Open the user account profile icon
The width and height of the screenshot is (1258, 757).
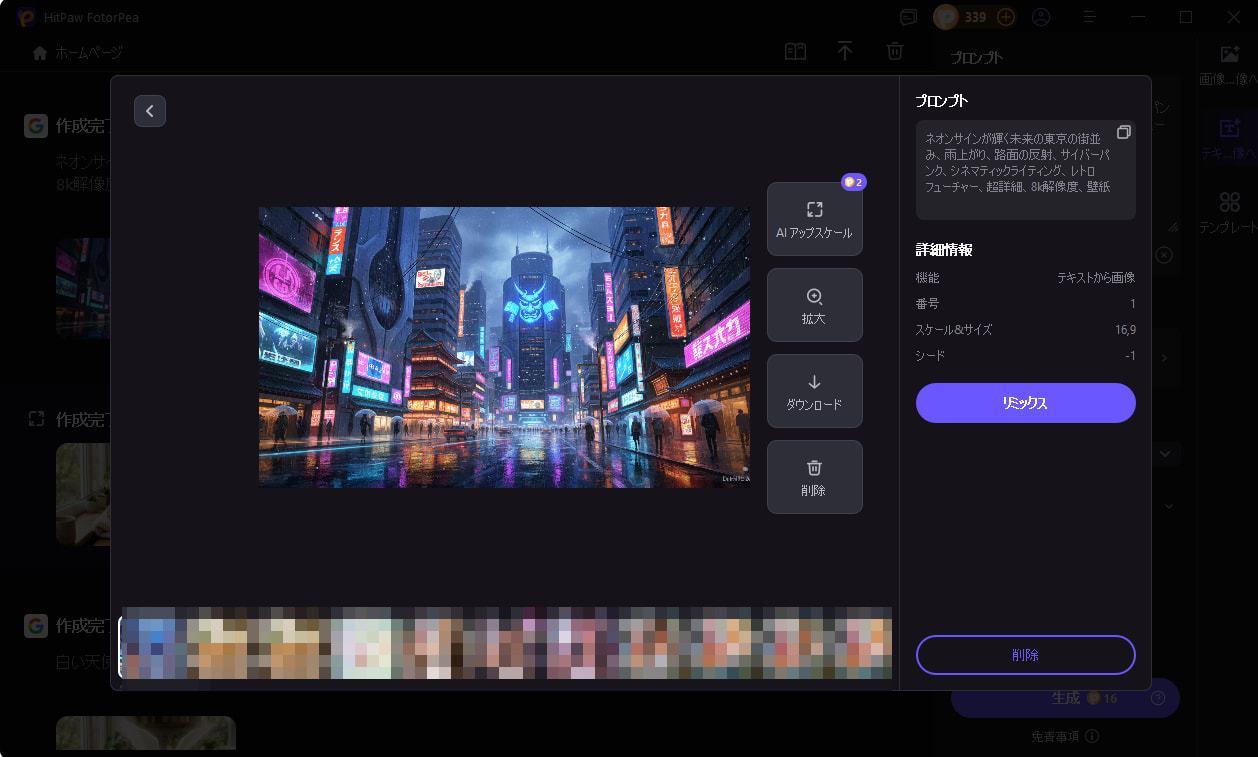pos(1041,17)
